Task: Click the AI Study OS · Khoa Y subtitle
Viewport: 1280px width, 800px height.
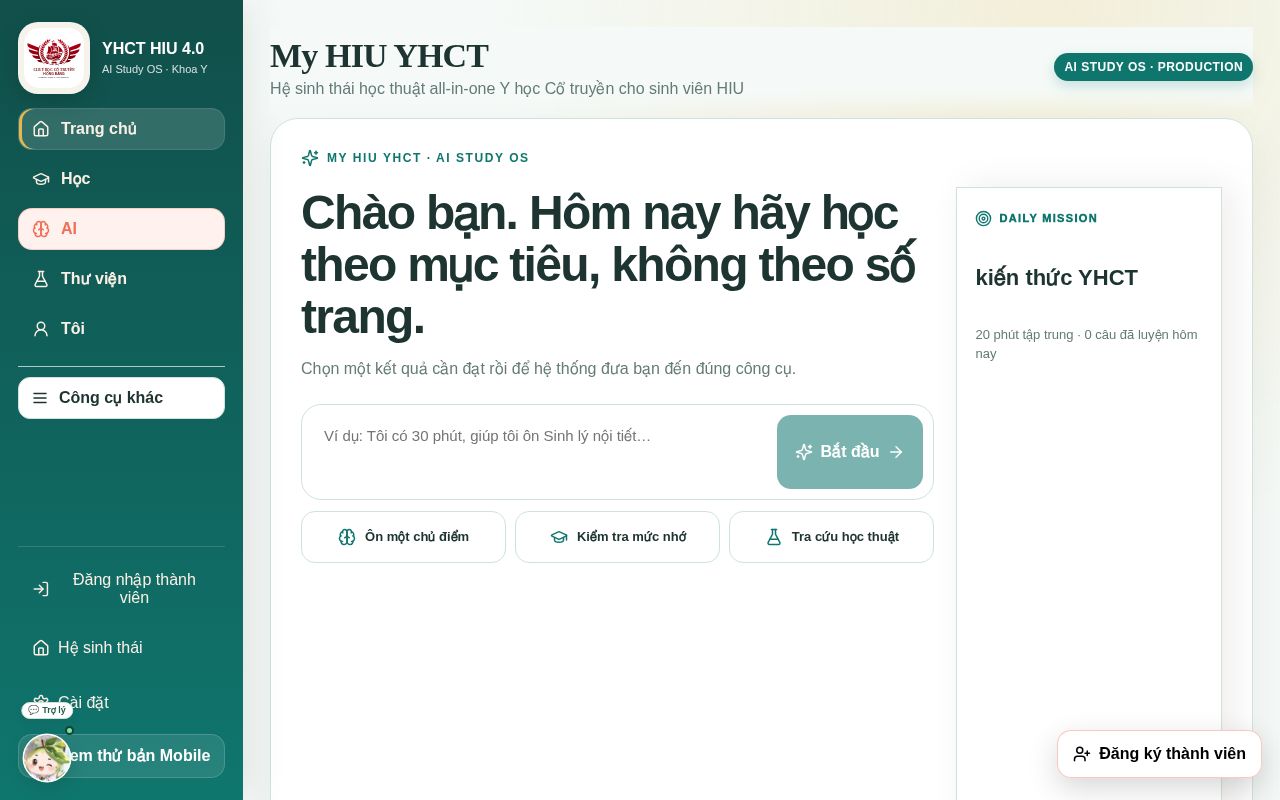Action: 155,69
